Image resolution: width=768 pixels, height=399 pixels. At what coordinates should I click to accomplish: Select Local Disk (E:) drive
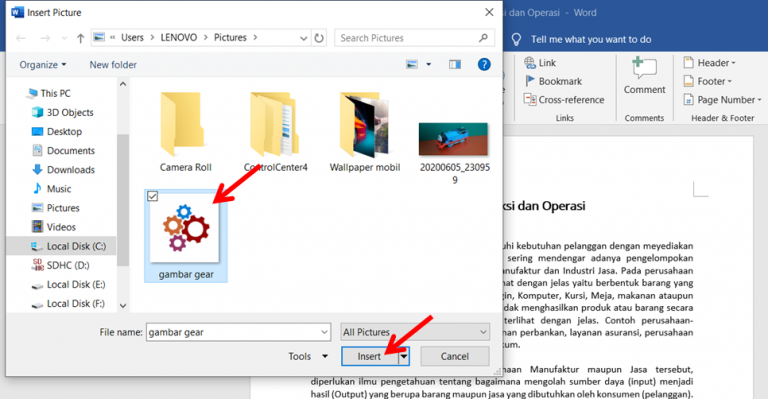coord(68,284)
